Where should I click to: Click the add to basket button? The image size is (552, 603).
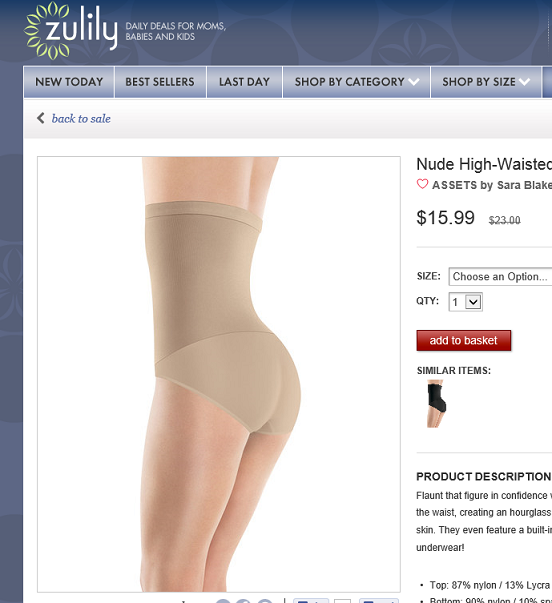click(x=464, y=340)
